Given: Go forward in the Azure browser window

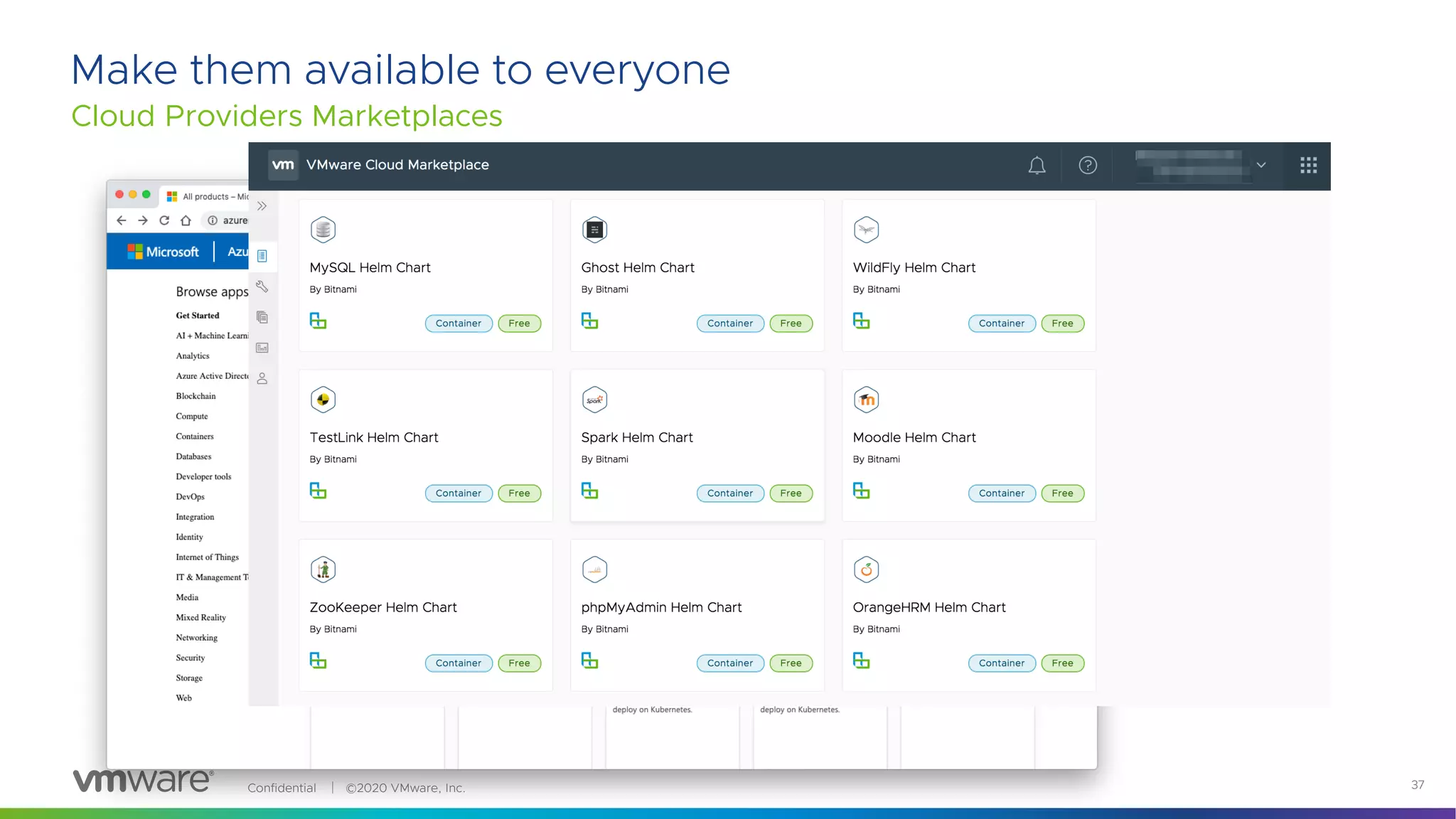Looking at the screenshot, I should click(143, 220).
